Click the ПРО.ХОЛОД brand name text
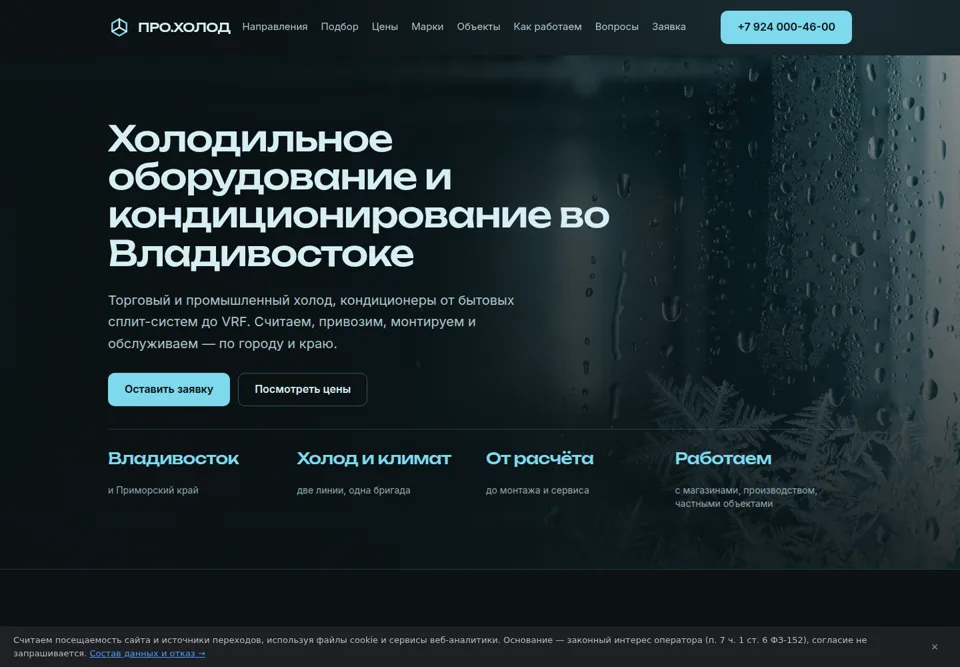The image size is (960, 667). [x=184, y=27]
